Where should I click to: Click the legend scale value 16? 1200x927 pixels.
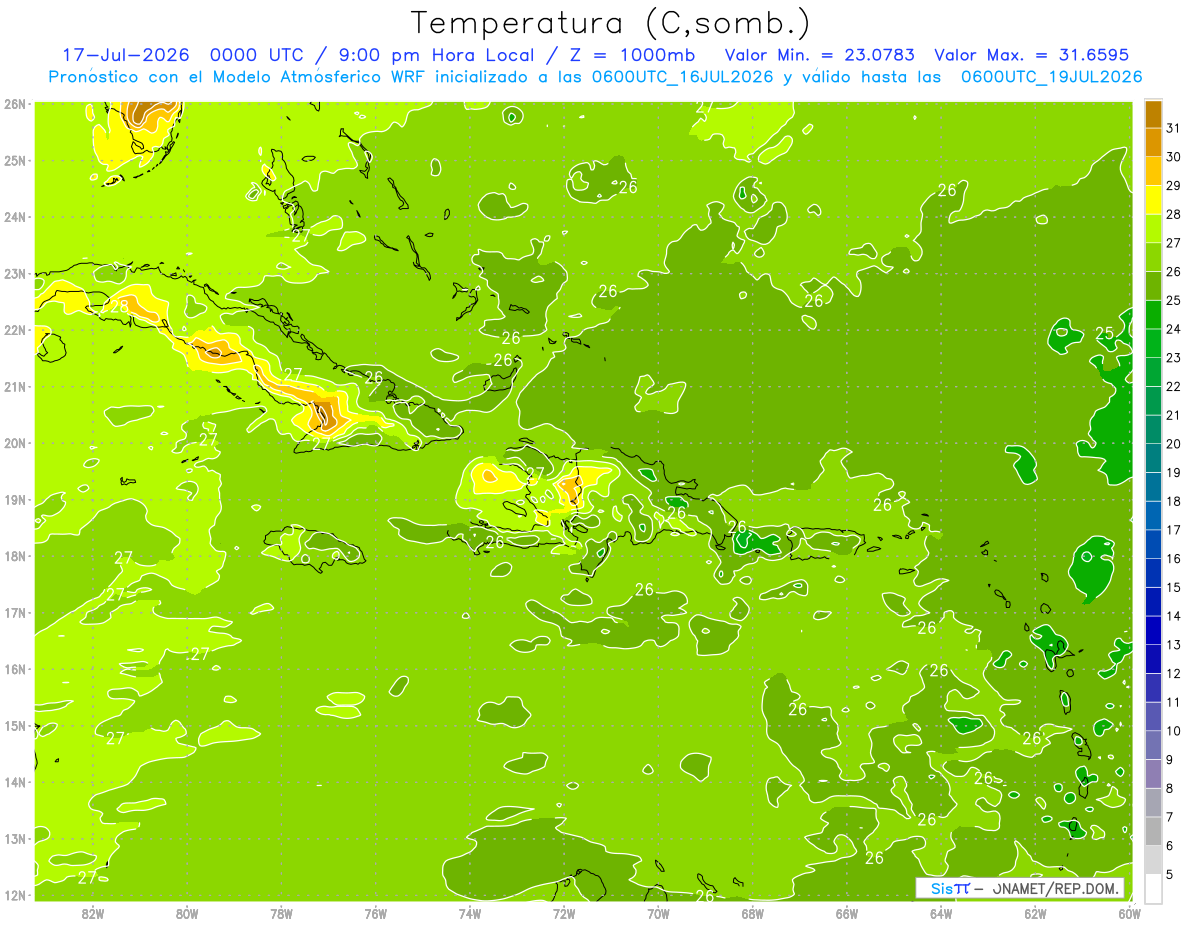[1173, 559]
